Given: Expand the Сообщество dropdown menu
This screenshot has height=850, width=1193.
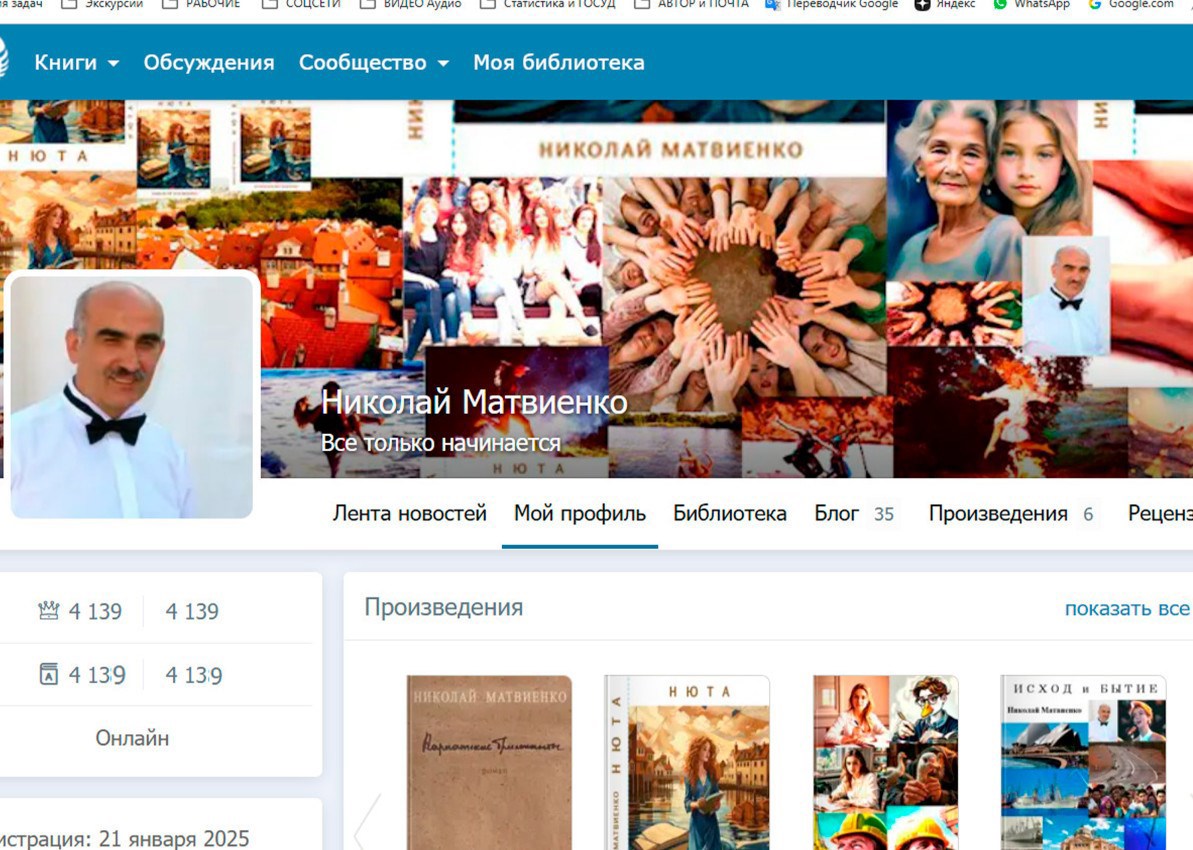Looking at the screenshot, I should pyautogui.click(x=374, y=62).
